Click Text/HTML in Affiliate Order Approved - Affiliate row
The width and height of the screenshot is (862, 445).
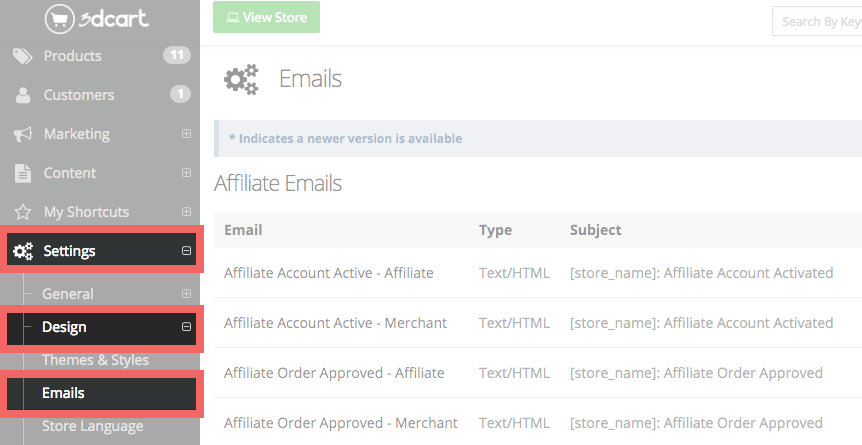514,373
